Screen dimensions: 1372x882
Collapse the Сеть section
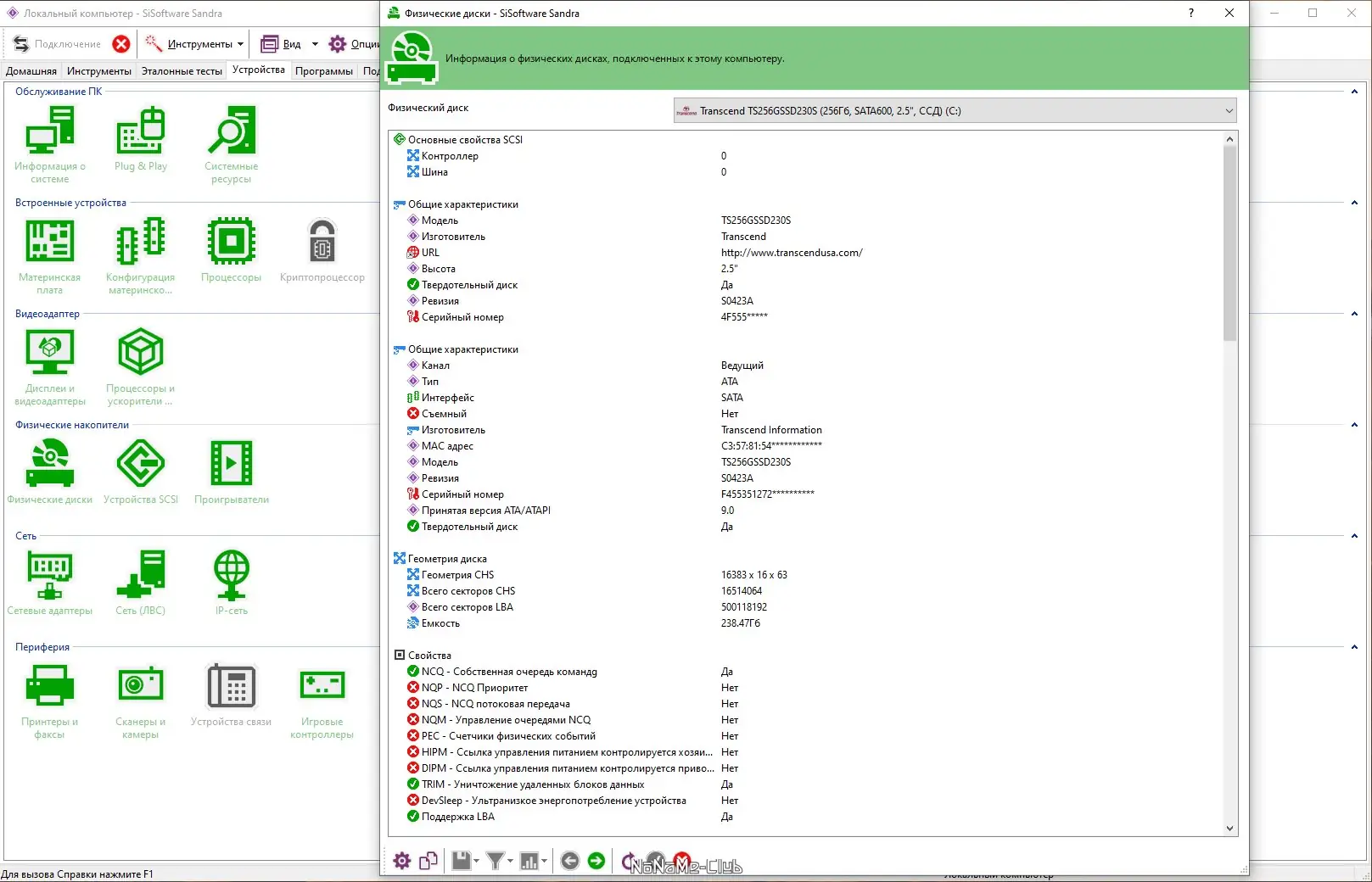coord(1354,536)
